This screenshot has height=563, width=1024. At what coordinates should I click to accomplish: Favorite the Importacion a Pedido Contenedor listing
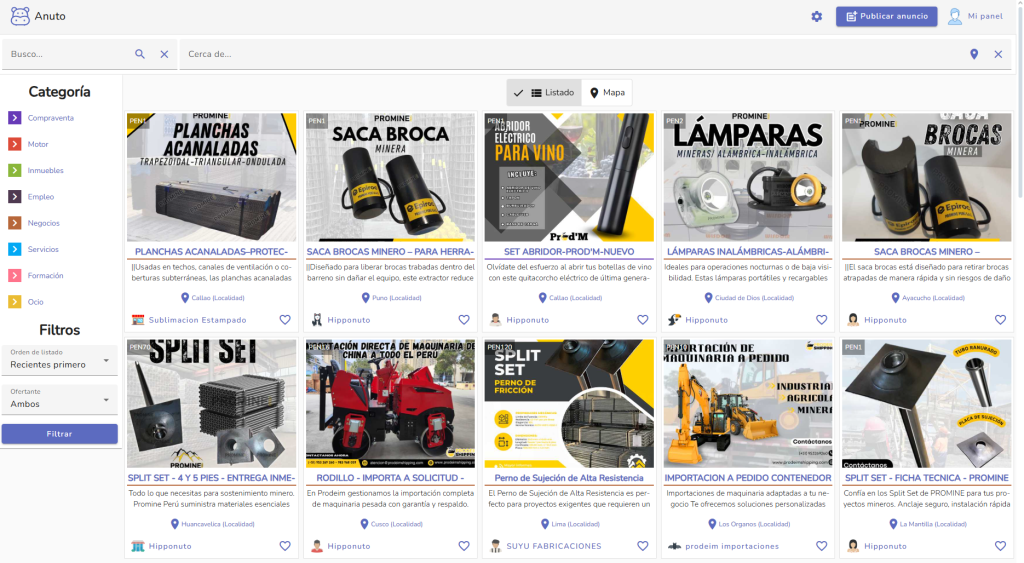(822, 546)
